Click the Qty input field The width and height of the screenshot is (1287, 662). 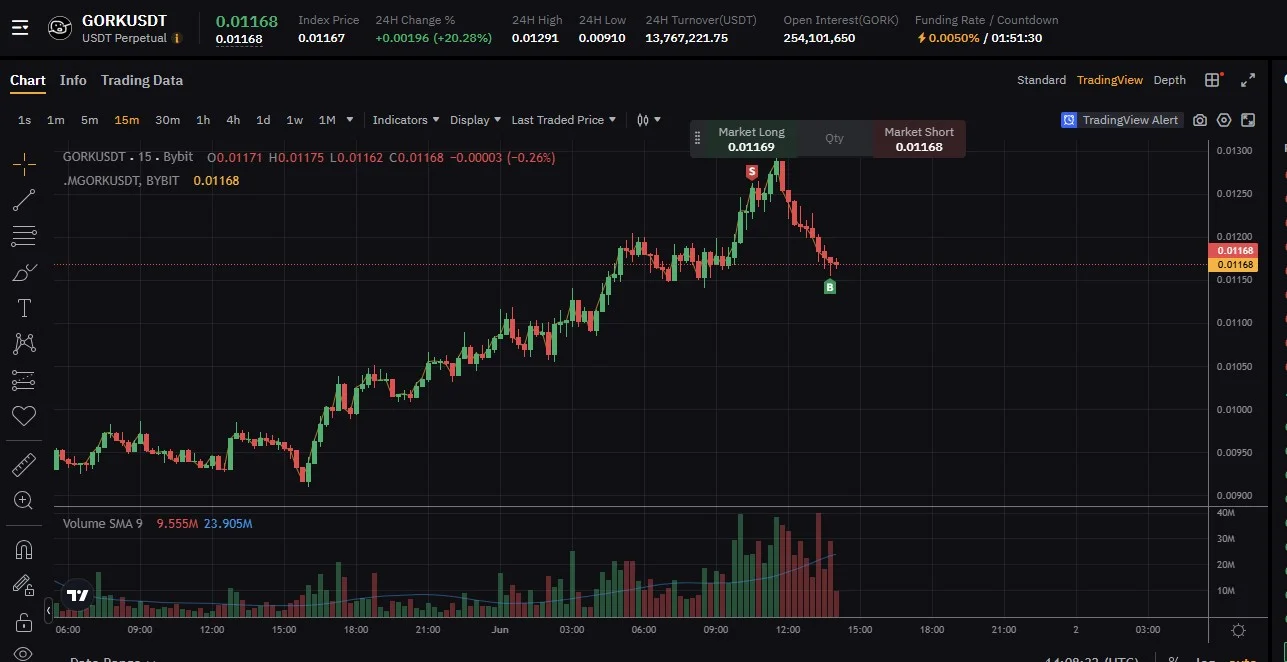835,139
